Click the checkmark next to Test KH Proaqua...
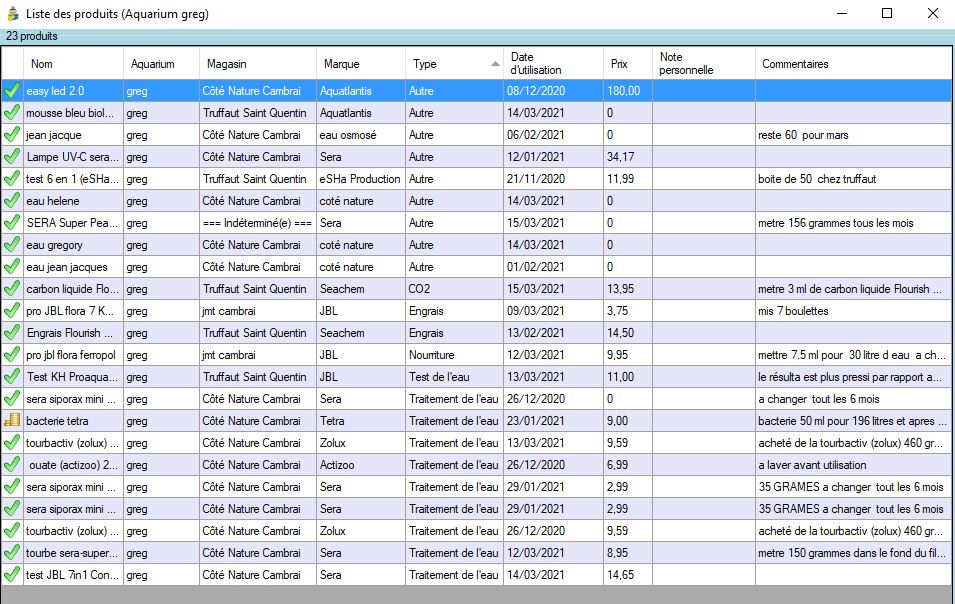Image resolution: width=955 pixels, height=604 pixels. tap(12, 377)
